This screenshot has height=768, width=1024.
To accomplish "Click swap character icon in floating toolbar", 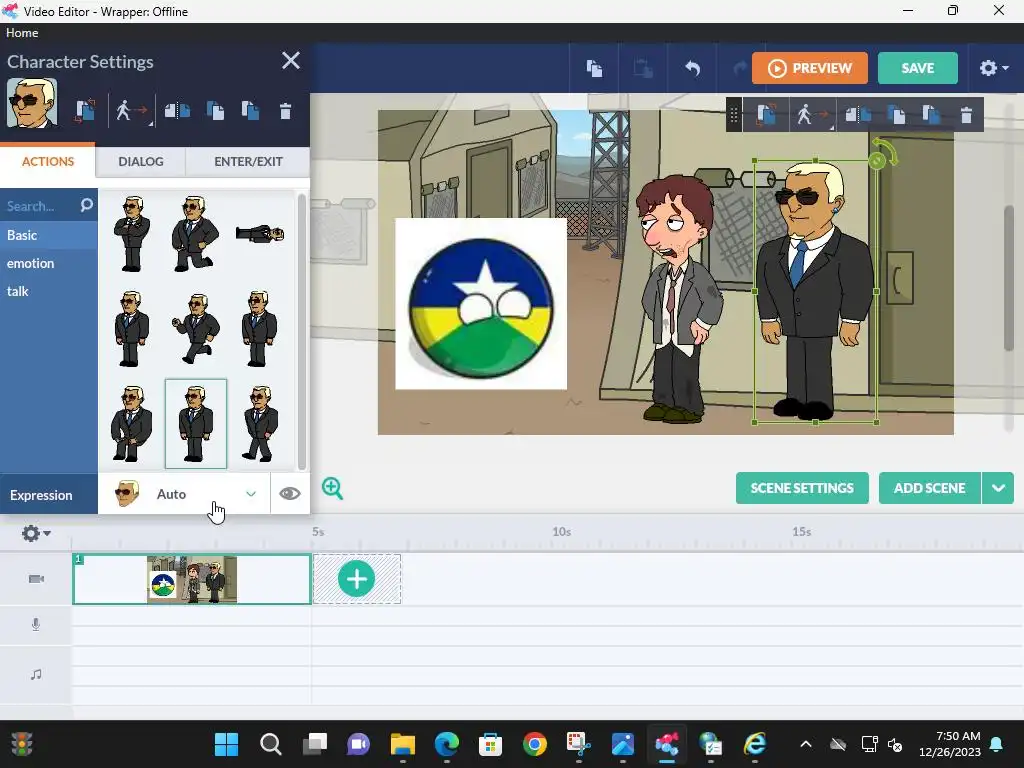I will [x=766, y=115].
